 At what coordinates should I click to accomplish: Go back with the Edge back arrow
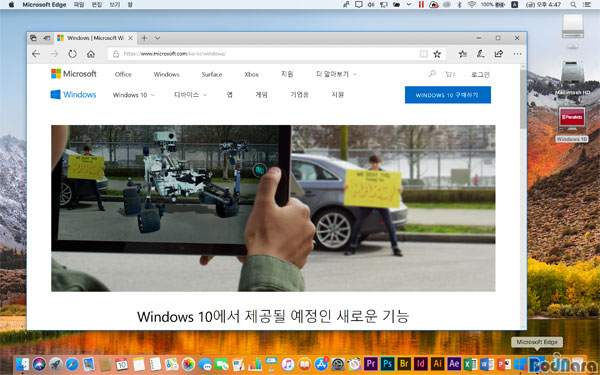(36, 54)
